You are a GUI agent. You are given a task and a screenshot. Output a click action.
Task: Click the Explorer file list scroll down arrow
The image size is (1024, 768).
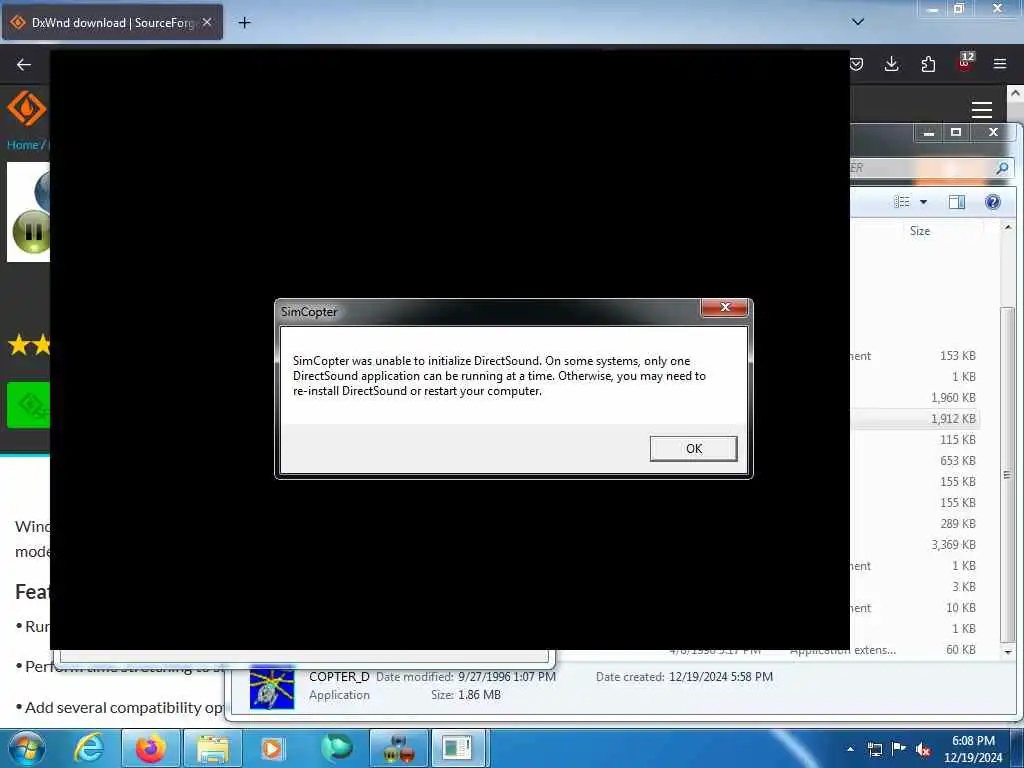coord(1008,652)
